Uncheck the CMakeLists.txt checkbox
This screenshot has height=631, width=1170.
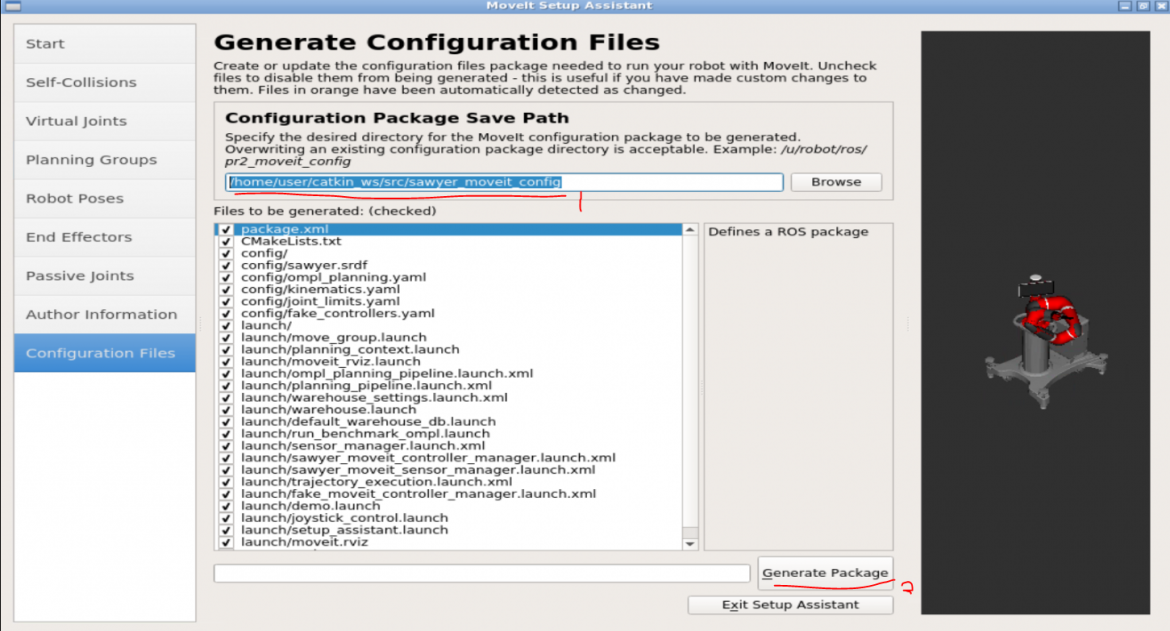(x=226, y=241)
